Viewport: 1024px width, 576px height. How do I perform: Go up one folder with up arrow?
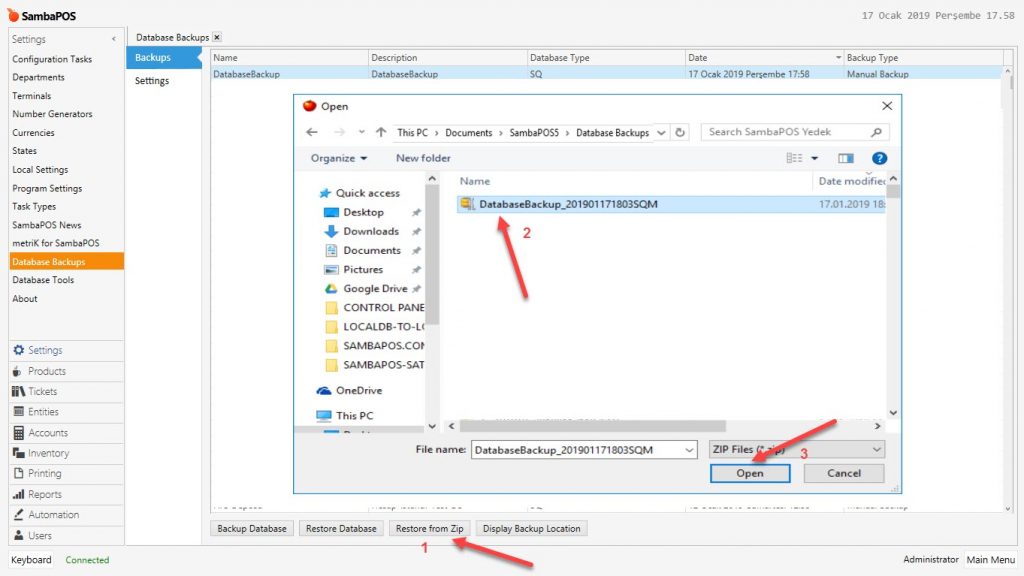tap(381, 132)
